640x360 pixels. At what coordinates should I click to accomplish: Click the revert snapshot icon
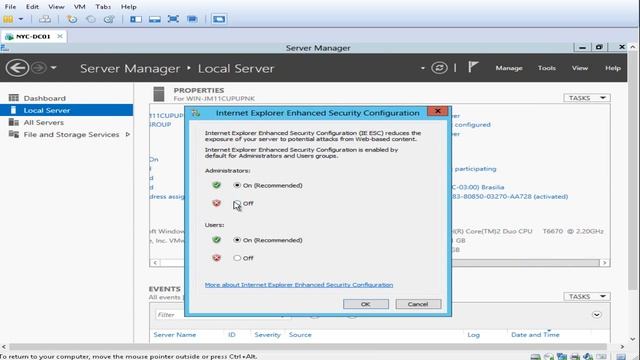point(91,19)
